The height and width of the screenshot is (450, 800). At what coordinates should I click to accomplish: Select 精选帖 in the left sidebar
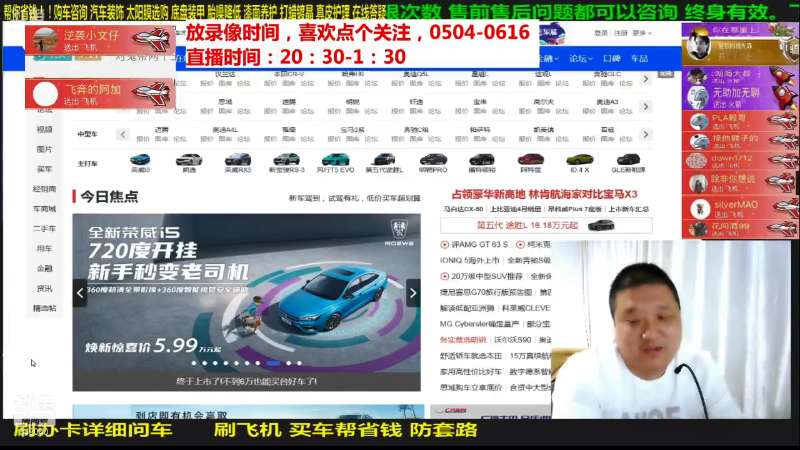coord(44,308)
